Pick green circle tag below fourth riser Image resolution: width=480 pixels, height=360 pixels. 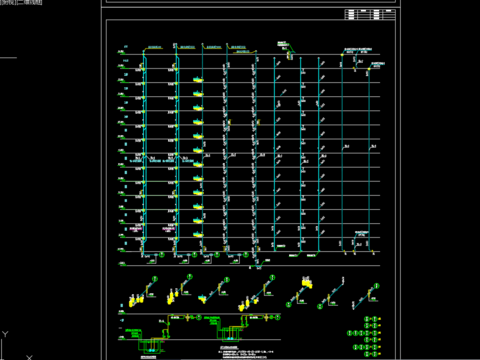246,255
